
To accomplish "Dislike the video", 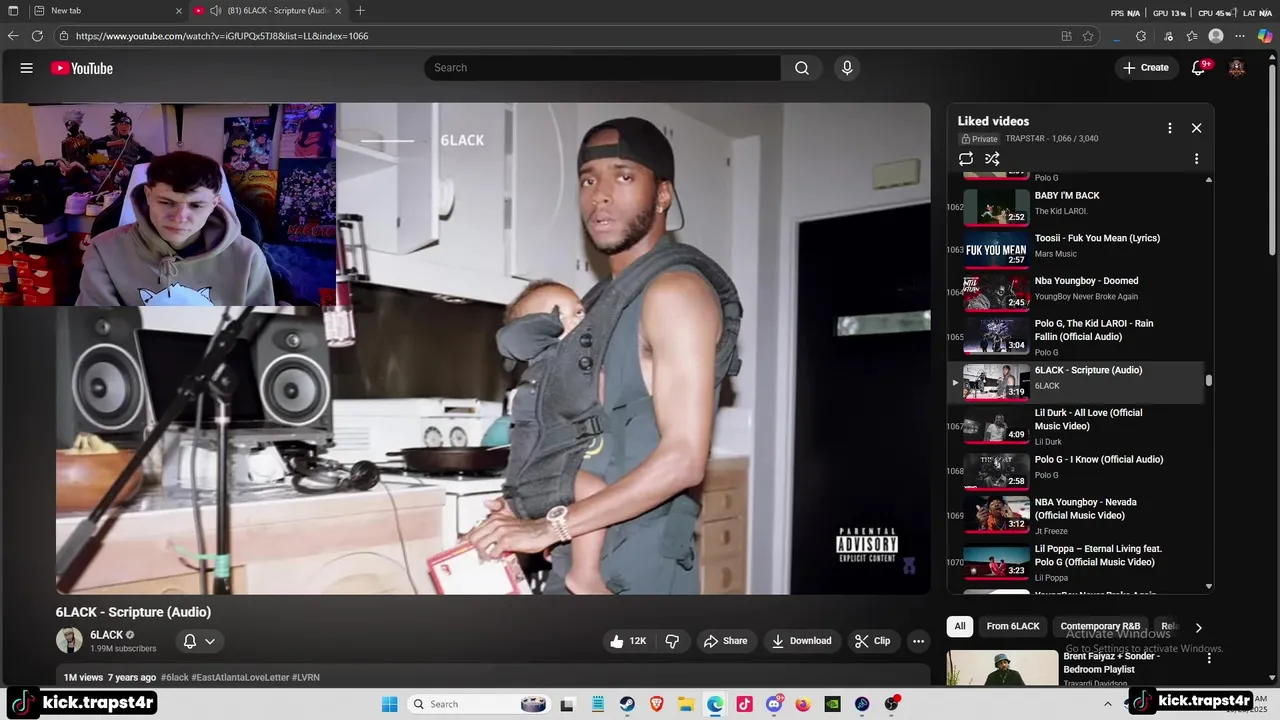I will [672, 641].
